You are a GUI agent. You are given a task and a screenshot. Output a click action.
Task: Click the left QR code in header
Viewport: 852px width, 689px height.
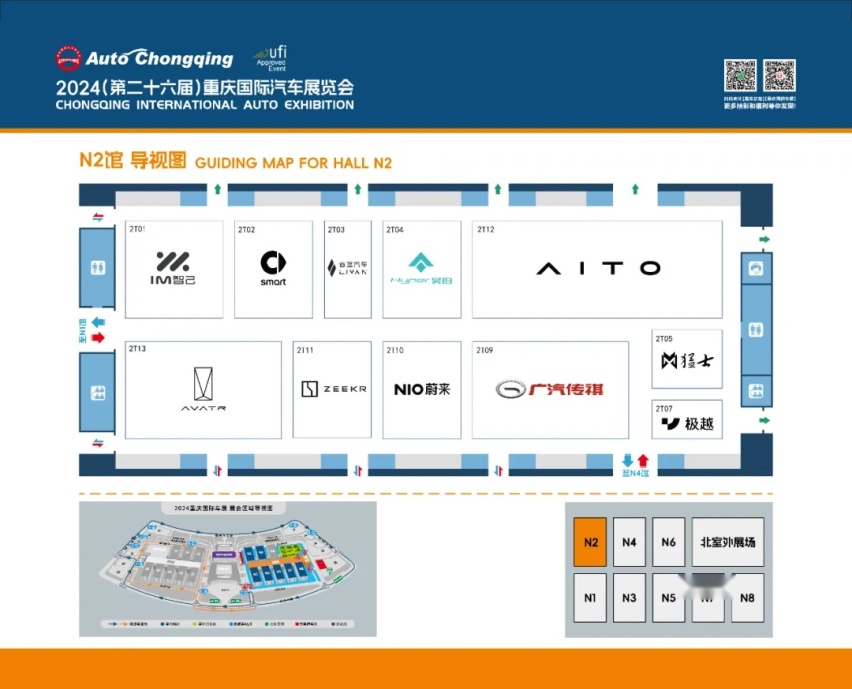point(740,76)
